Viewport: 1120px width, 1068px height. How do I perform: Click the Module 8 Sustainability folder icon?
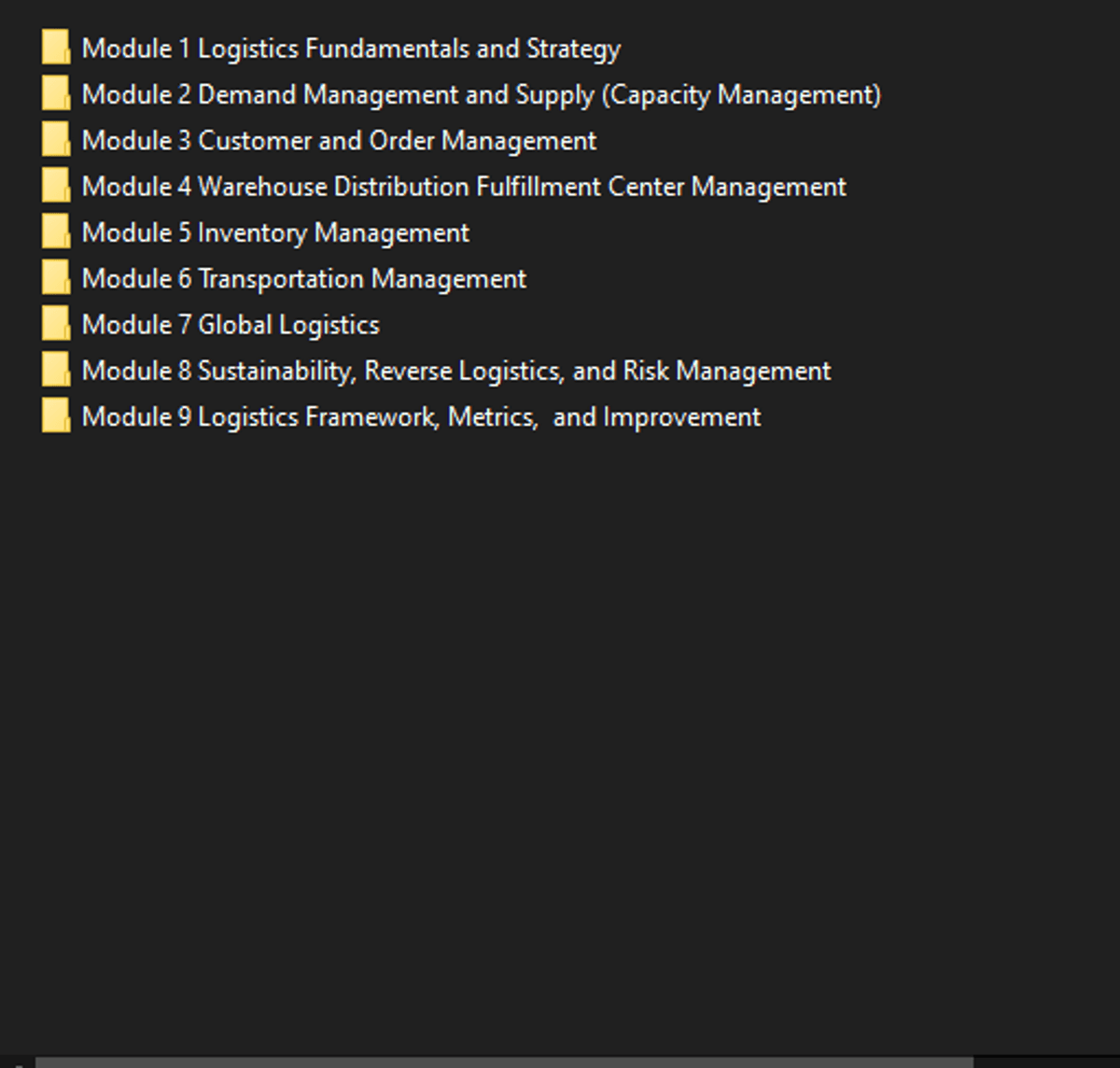click(x=56, y=370)
